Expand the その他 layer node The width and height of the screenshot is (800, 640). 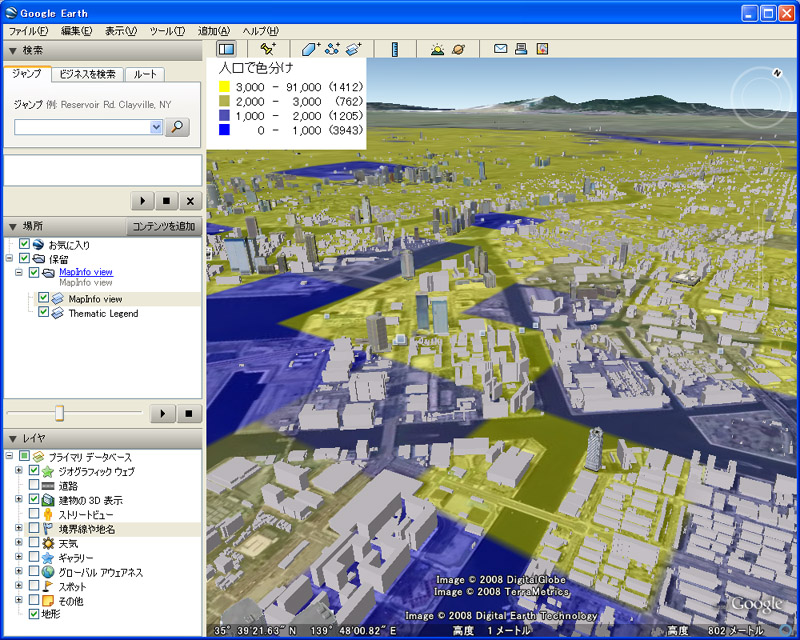(x=19, y=600)
